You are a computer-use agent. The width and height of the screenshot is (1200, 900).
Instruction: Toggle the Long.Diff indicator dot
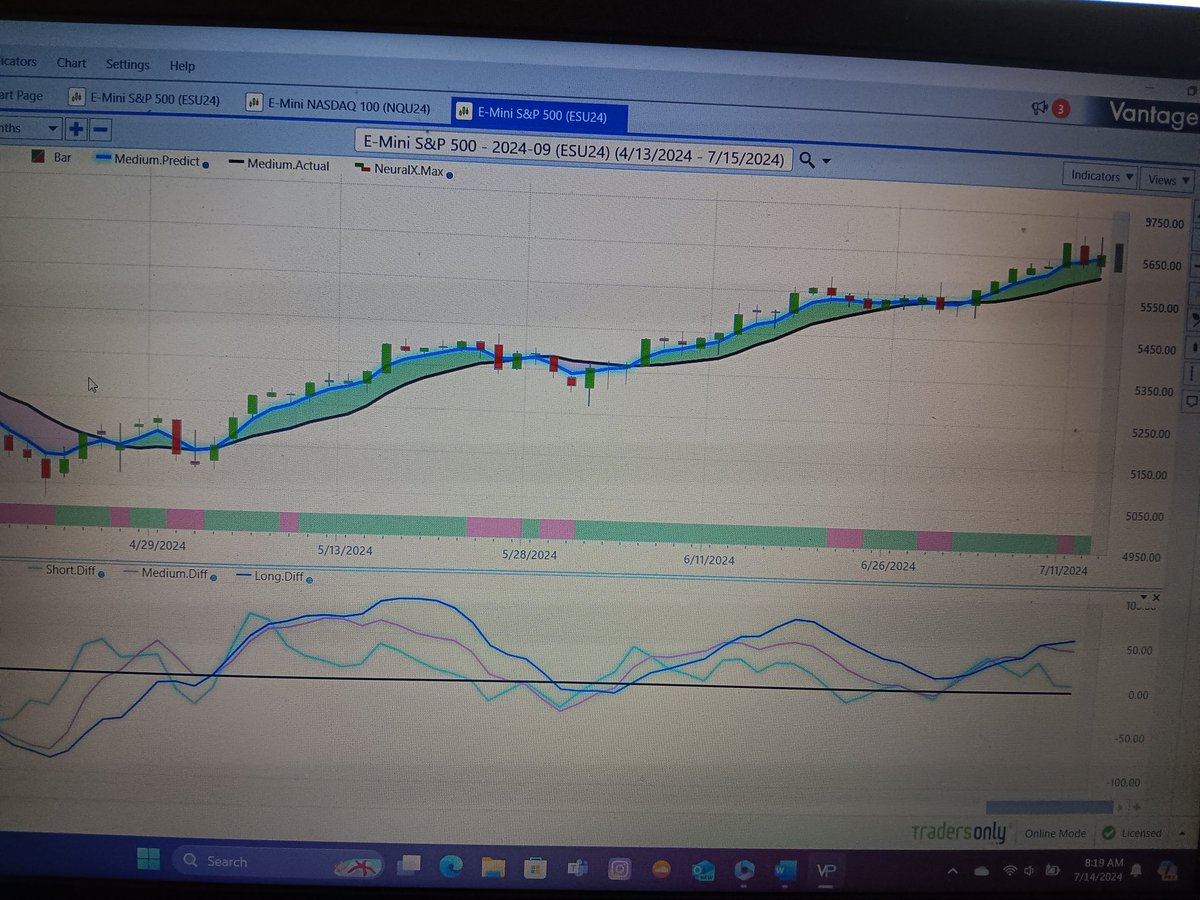(x=308, y=580)
